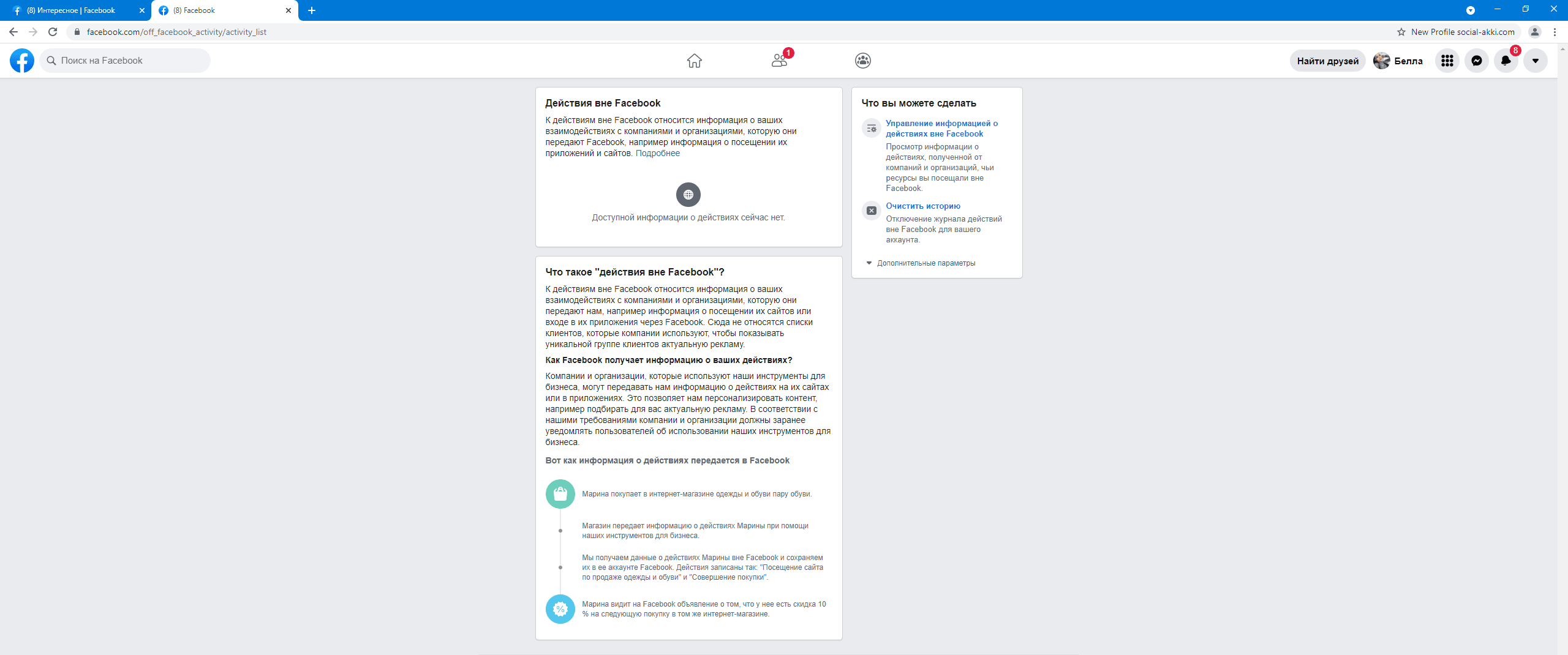Viewport: 1568px width, 655px height.
Task: Close the Интересное | Facebook tab
Action: pyautogui.click(x=142, y=10)
